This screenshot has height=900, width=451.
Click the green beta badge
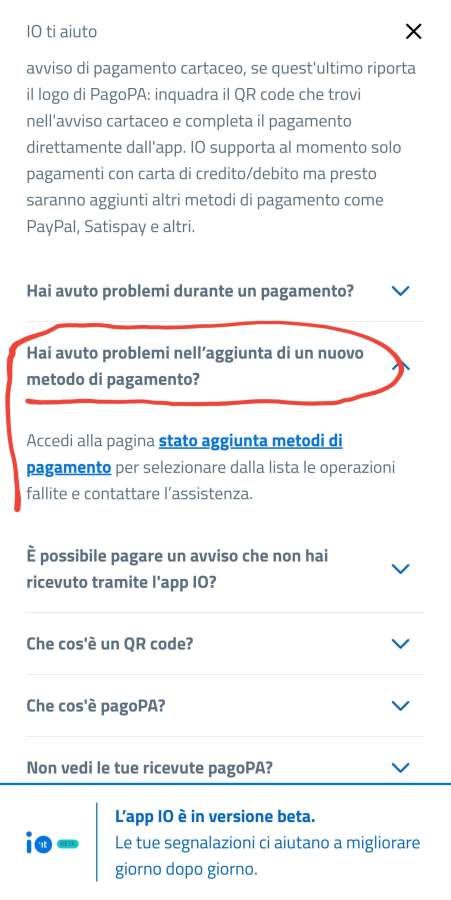[x=68, y=844]
